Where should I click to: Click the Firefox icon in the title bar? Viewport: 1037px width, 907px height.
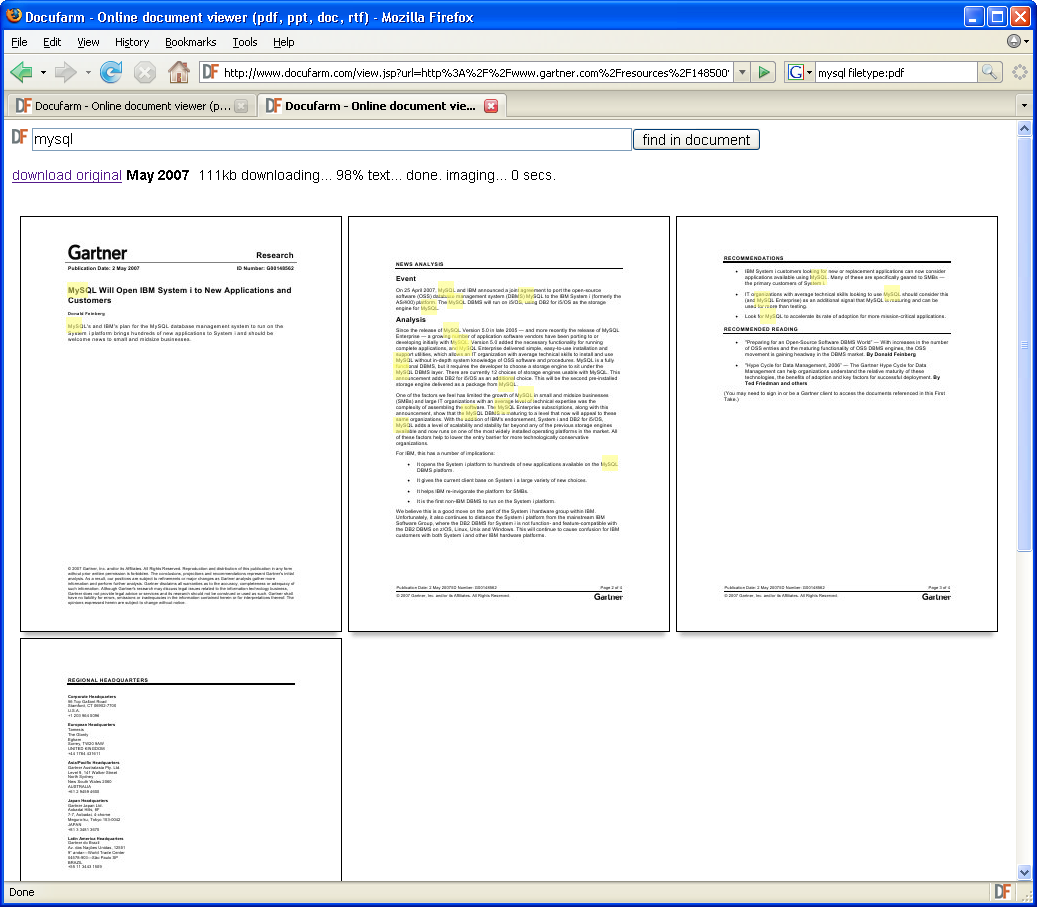13,16
